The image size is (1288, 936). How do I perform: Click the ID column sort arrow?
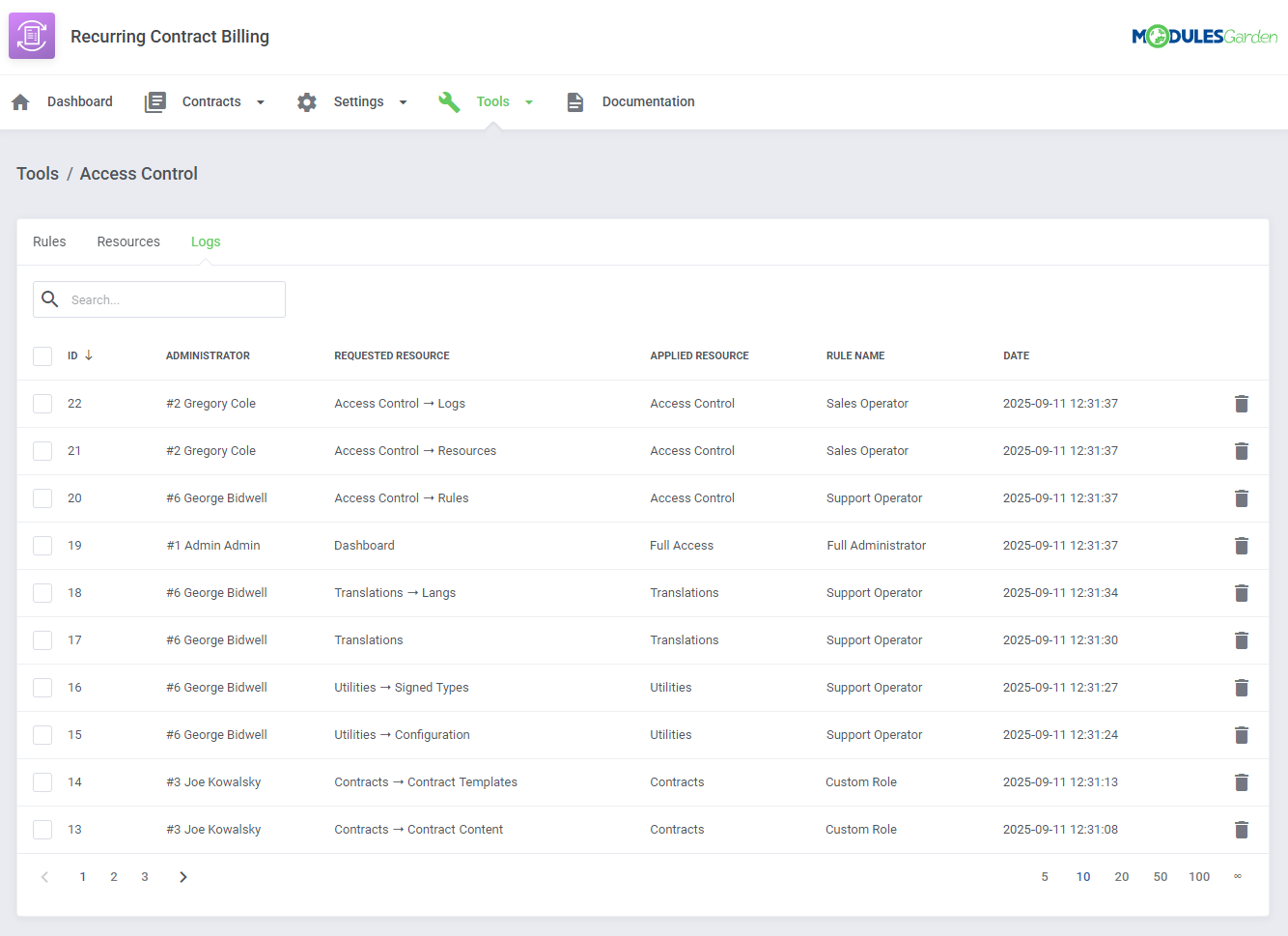89,355
